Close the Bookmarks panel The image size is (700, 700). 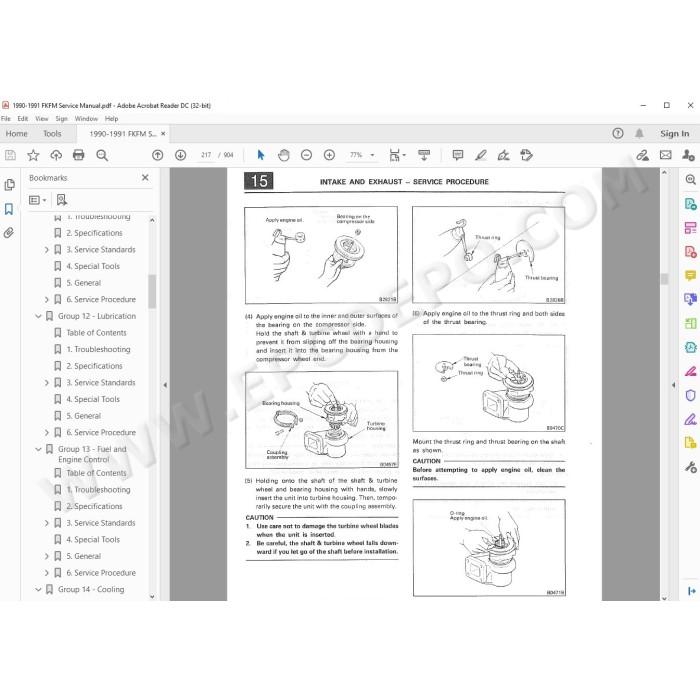click(145, 178)
